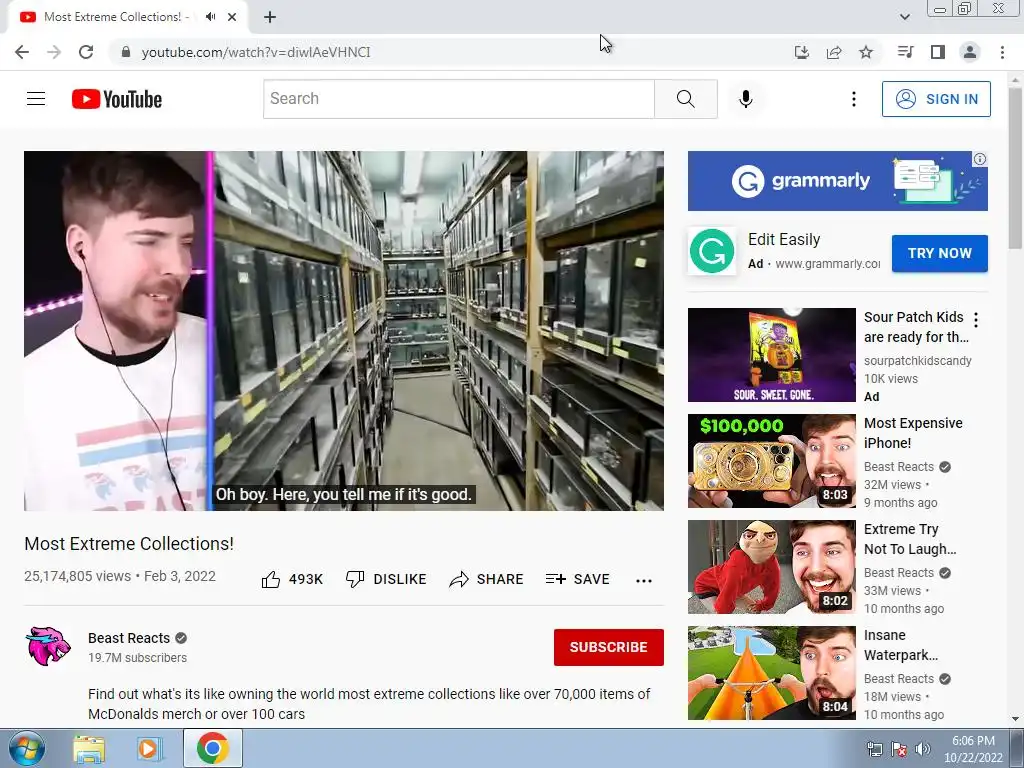
Task: Open Beast Reacts channel avatar
Action: coord(48,646)
